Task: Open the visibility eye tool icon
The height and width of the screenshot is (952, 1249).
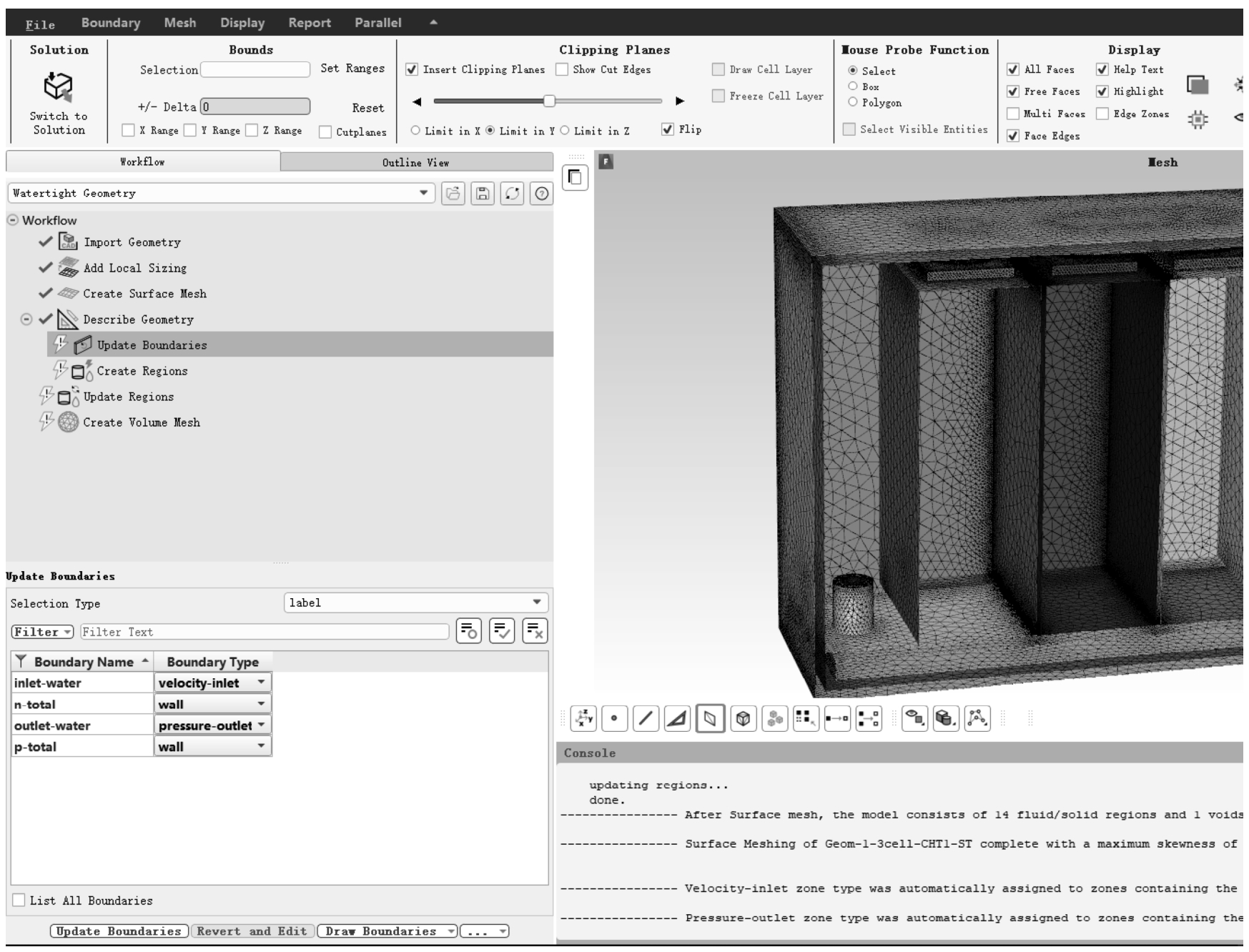Action: click(914, 718)
